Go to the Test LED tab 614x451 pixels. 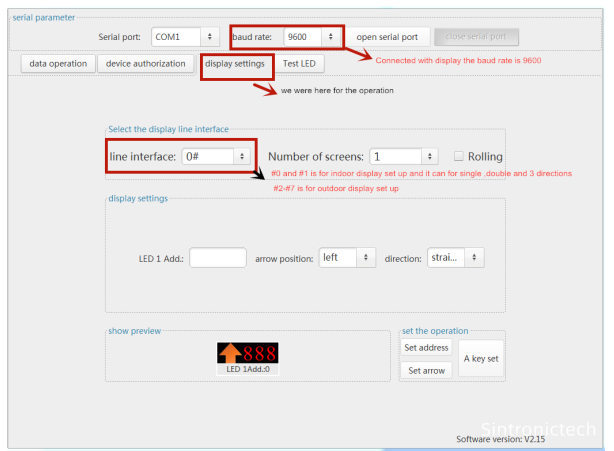click(x=300, y=63)
